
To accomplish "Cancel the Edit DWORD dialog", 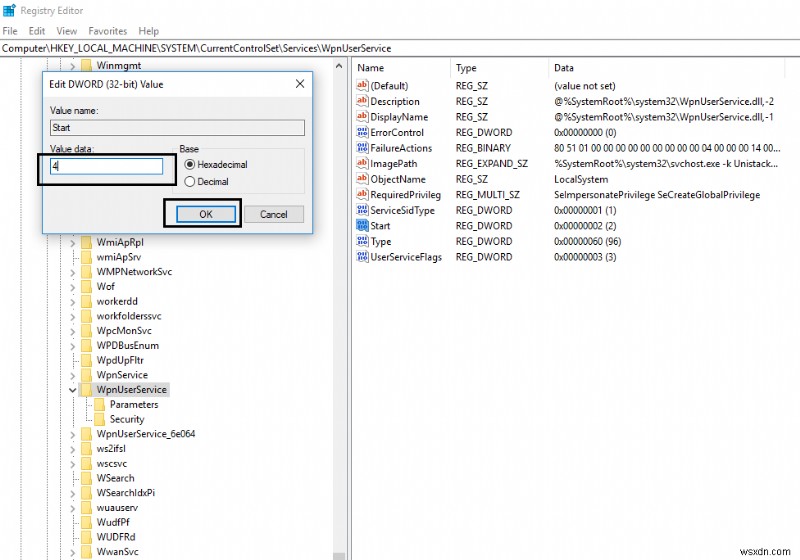I will pyautogui.click(x=273, y=214).
